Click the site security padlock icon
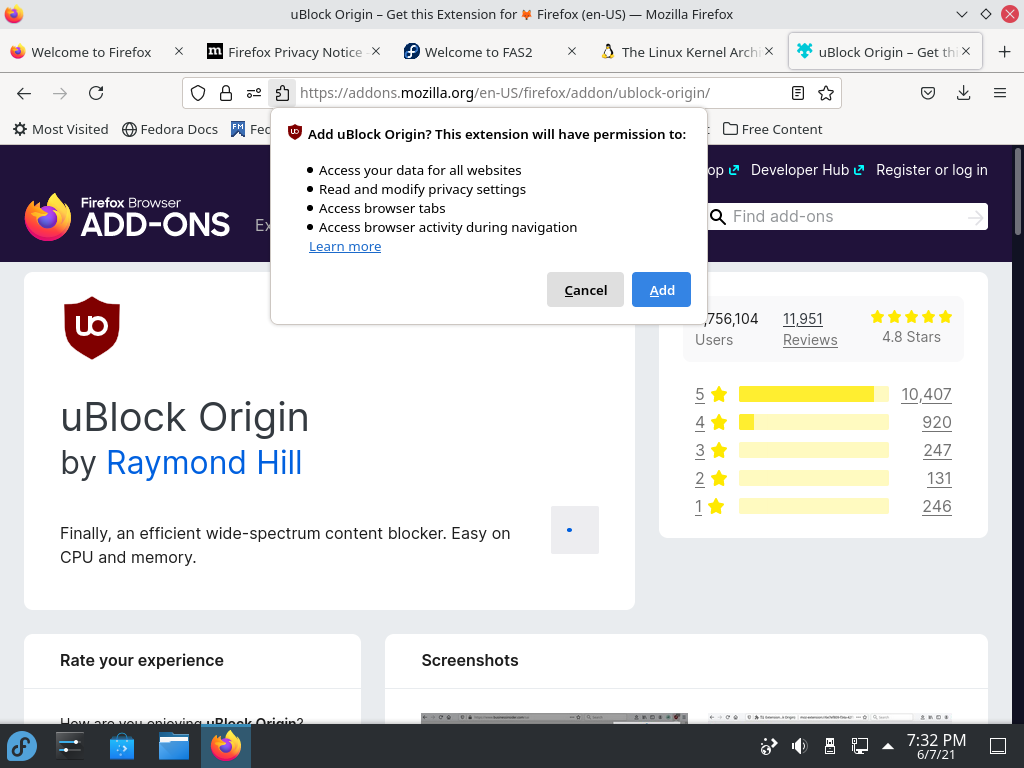 tap(226, 93)
